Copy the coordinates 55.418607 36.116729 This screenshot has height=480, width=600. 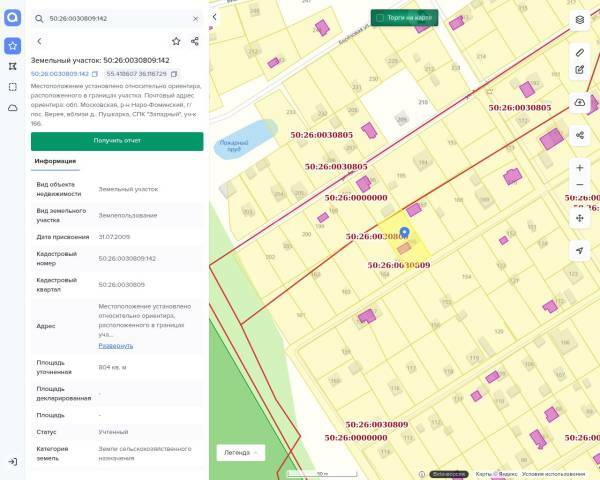tap(174, 74)
